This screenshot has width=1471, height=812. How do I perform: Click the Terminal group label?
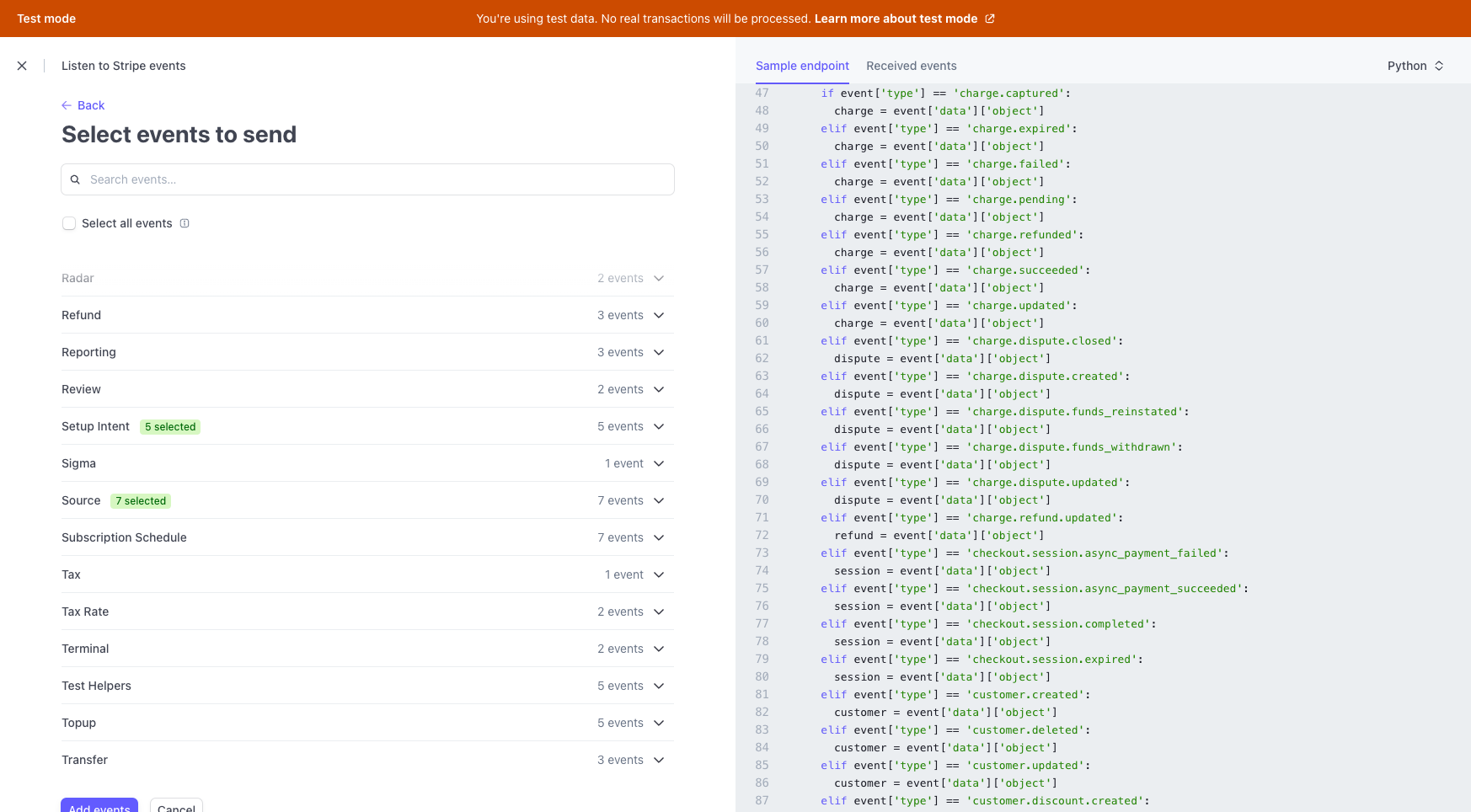tap(85, 649)
